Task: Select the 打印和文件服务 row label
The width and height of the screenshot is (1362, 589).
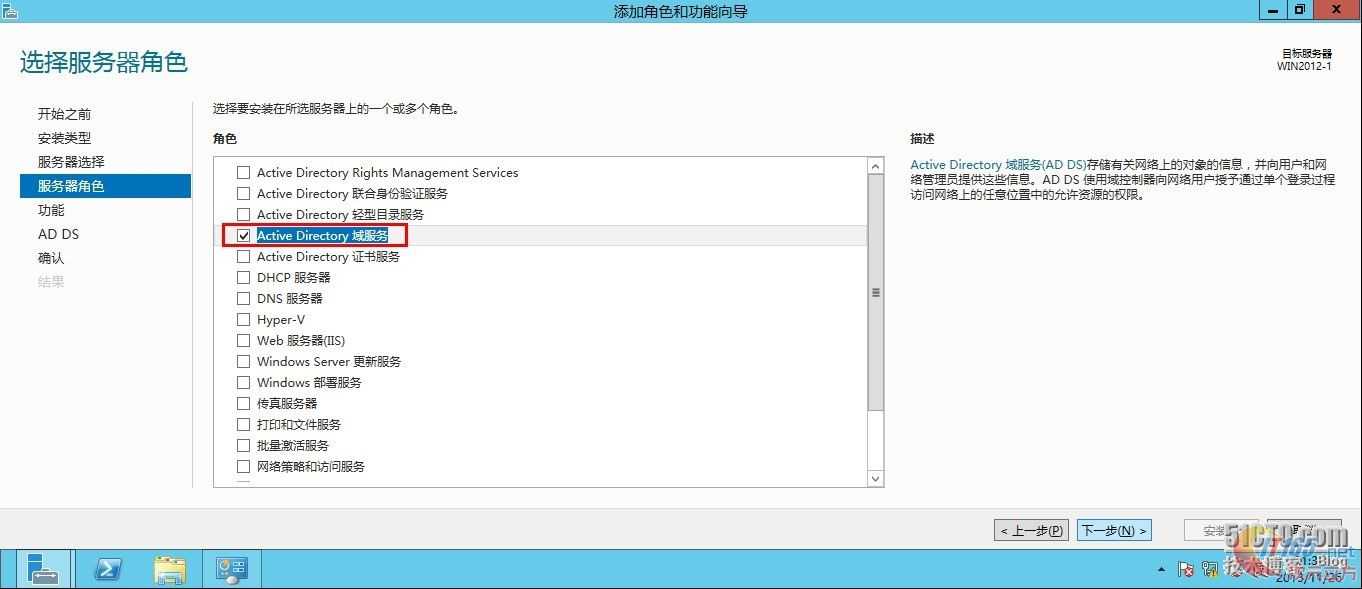Action: [x=299, y=425]
